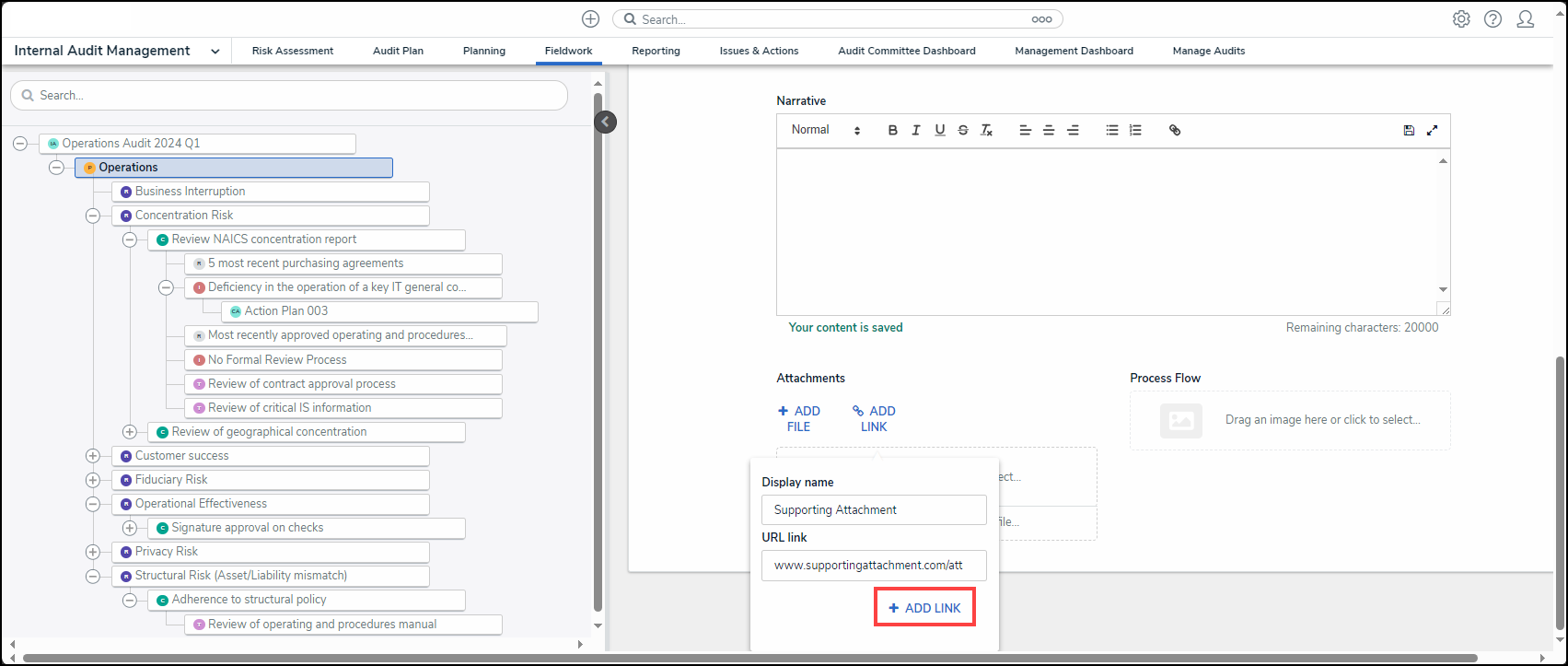Open the settings gear icon
The image size is (1568, 666).
(x=1461, y=19)
